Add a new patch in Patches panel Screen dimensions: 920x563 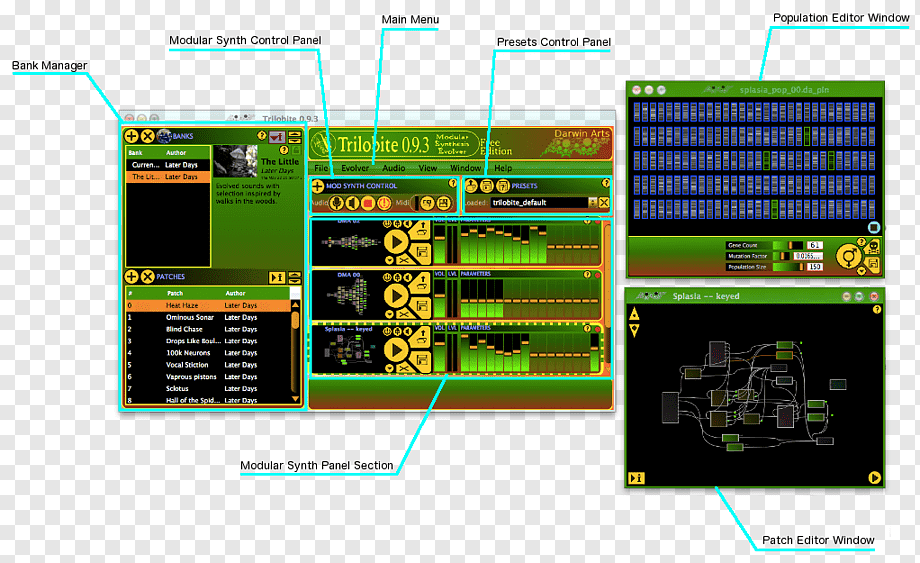coord(131,277)
